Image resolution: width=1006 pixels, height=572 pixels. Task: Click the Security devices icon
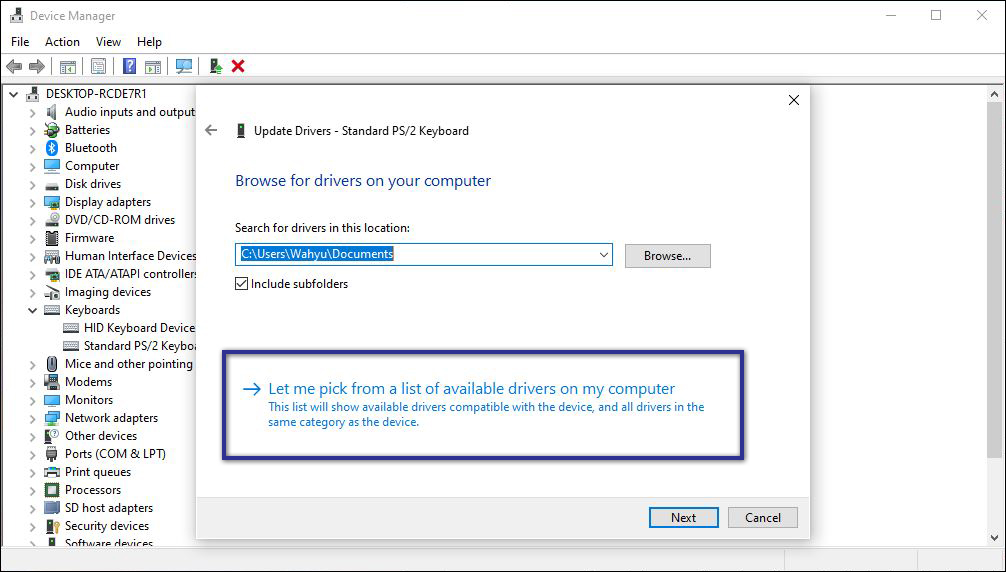pyautogui.click(x=52, y=526)
